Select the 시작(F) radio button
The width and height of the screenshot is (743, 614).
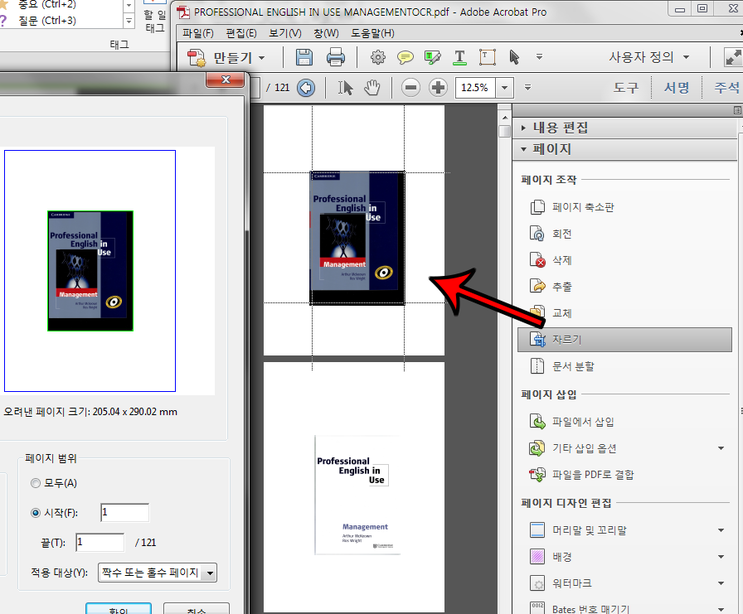(x=35, y=513)
